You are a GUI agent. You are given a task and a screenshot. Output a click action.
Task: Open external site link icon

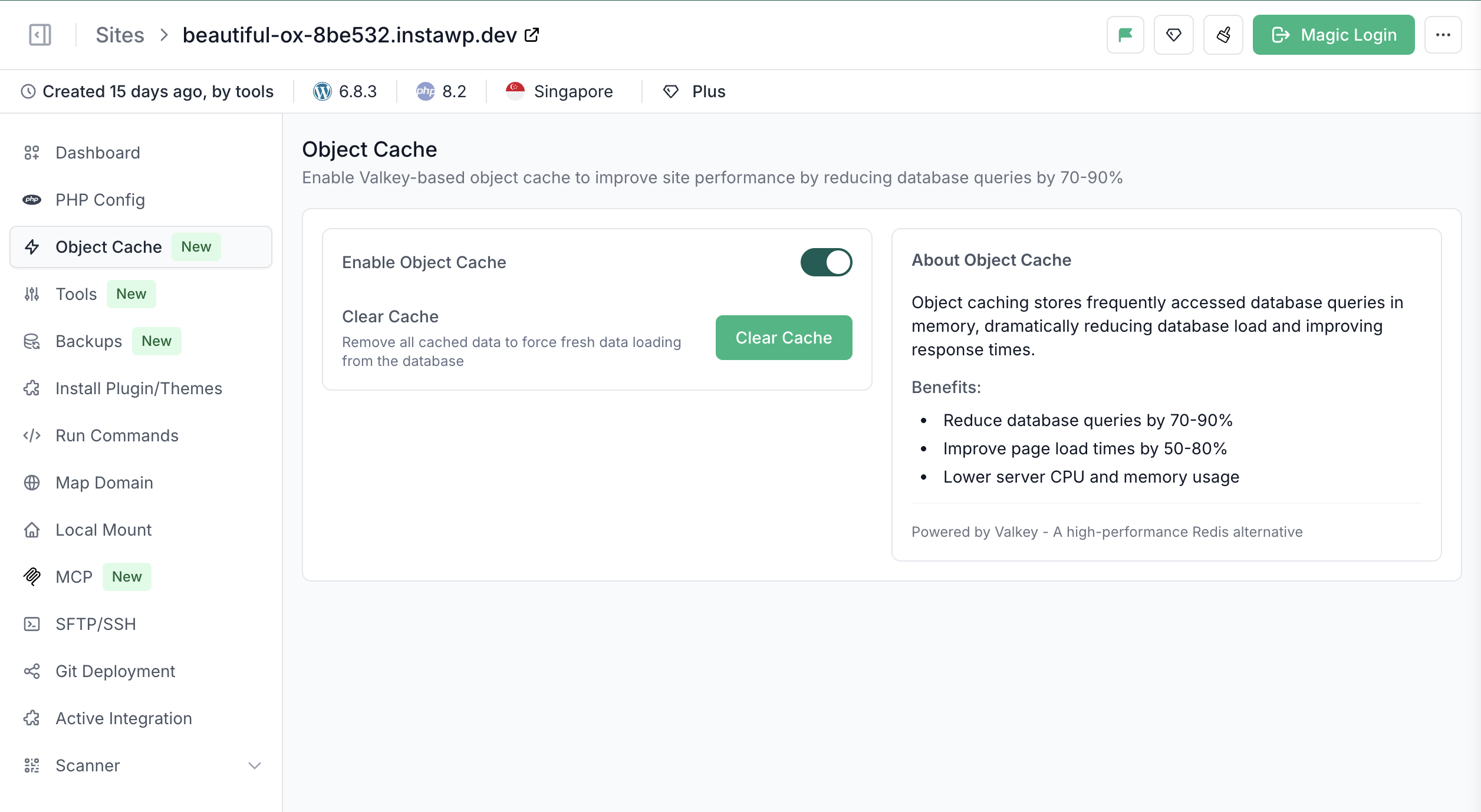coord(532,35)
